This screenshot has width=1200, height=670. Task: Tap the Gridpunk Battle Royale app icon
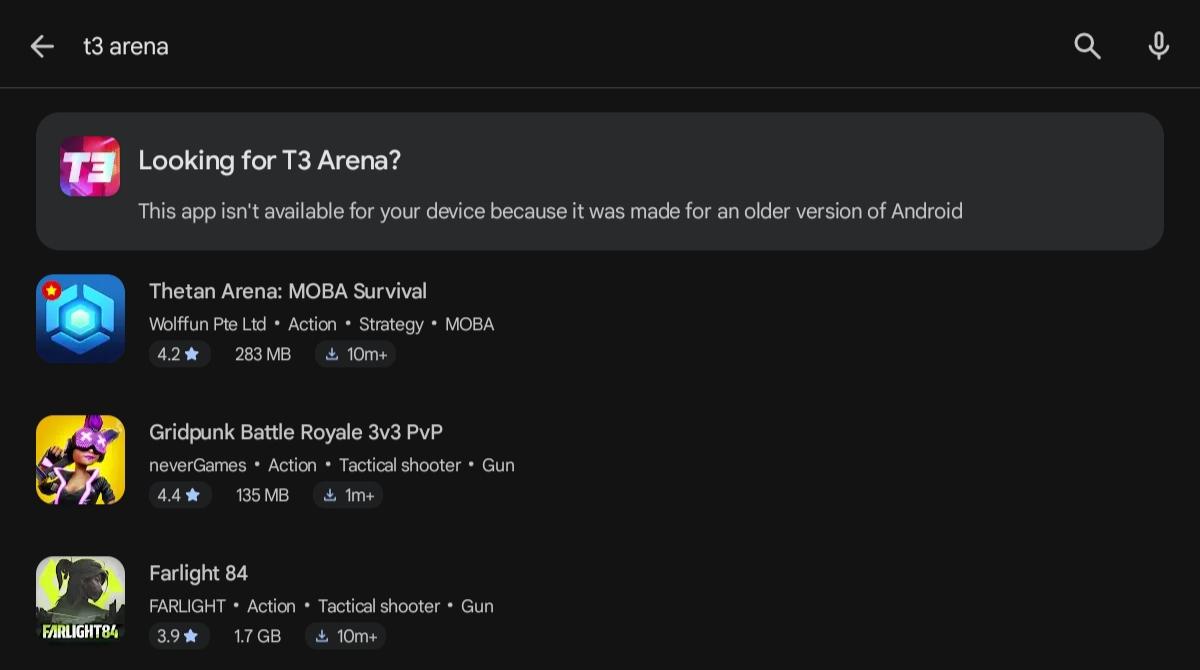(80, 460)
